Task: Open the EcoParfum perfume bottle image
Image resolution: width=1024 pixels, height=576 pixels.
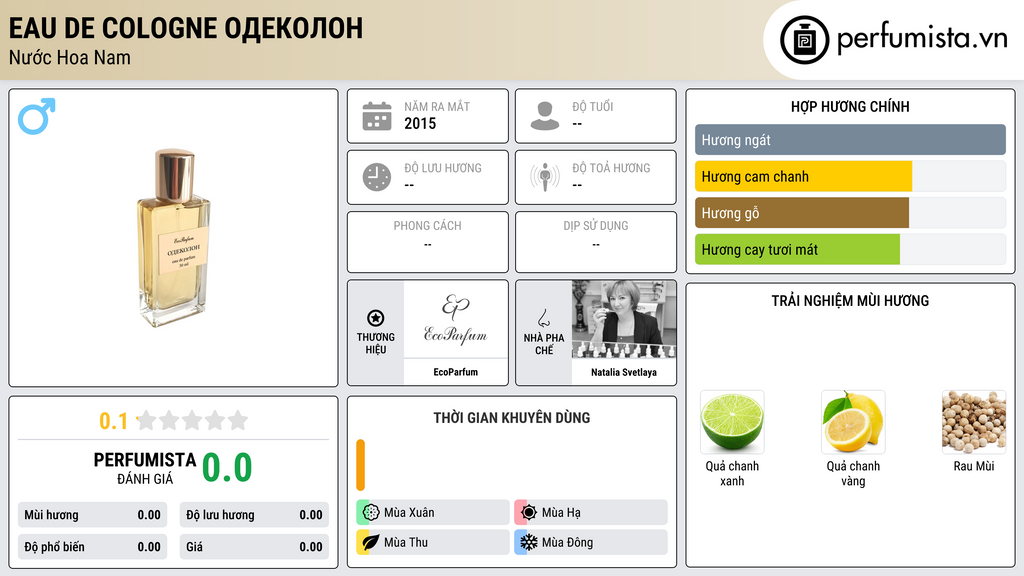Action: (172, 238)
